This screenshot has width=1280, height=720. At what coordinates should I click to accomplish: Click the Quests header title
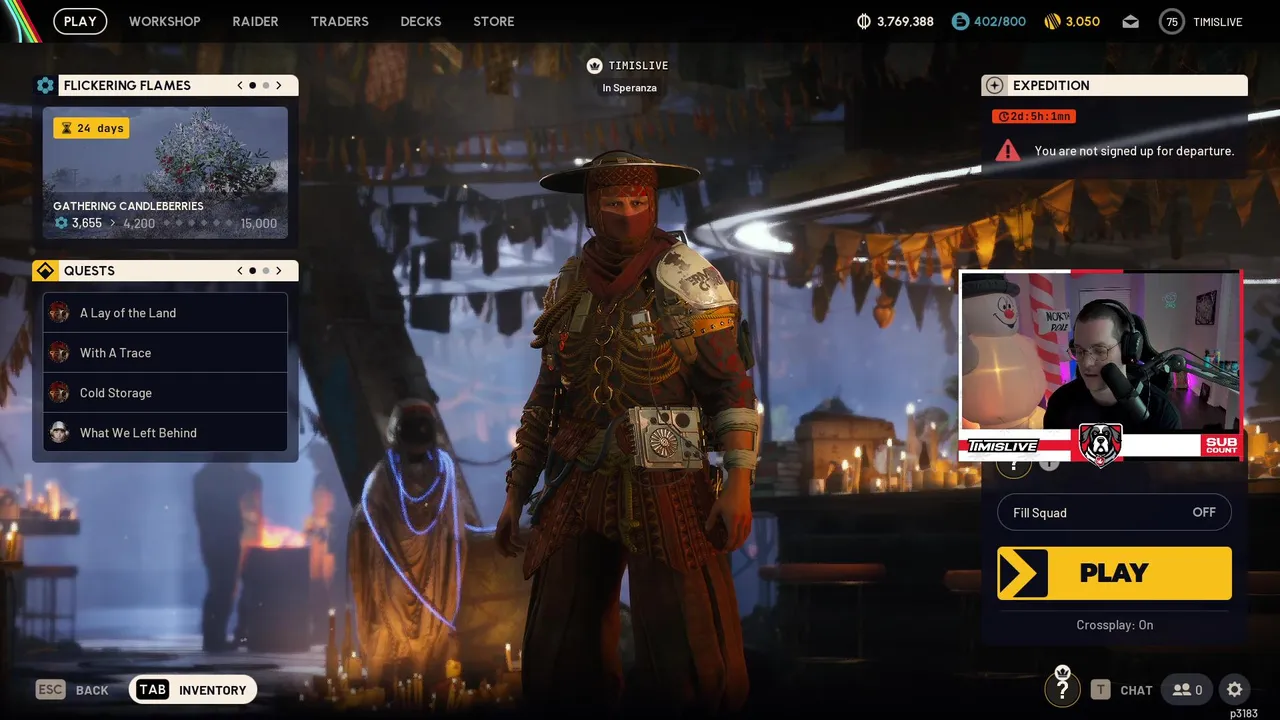89,270
